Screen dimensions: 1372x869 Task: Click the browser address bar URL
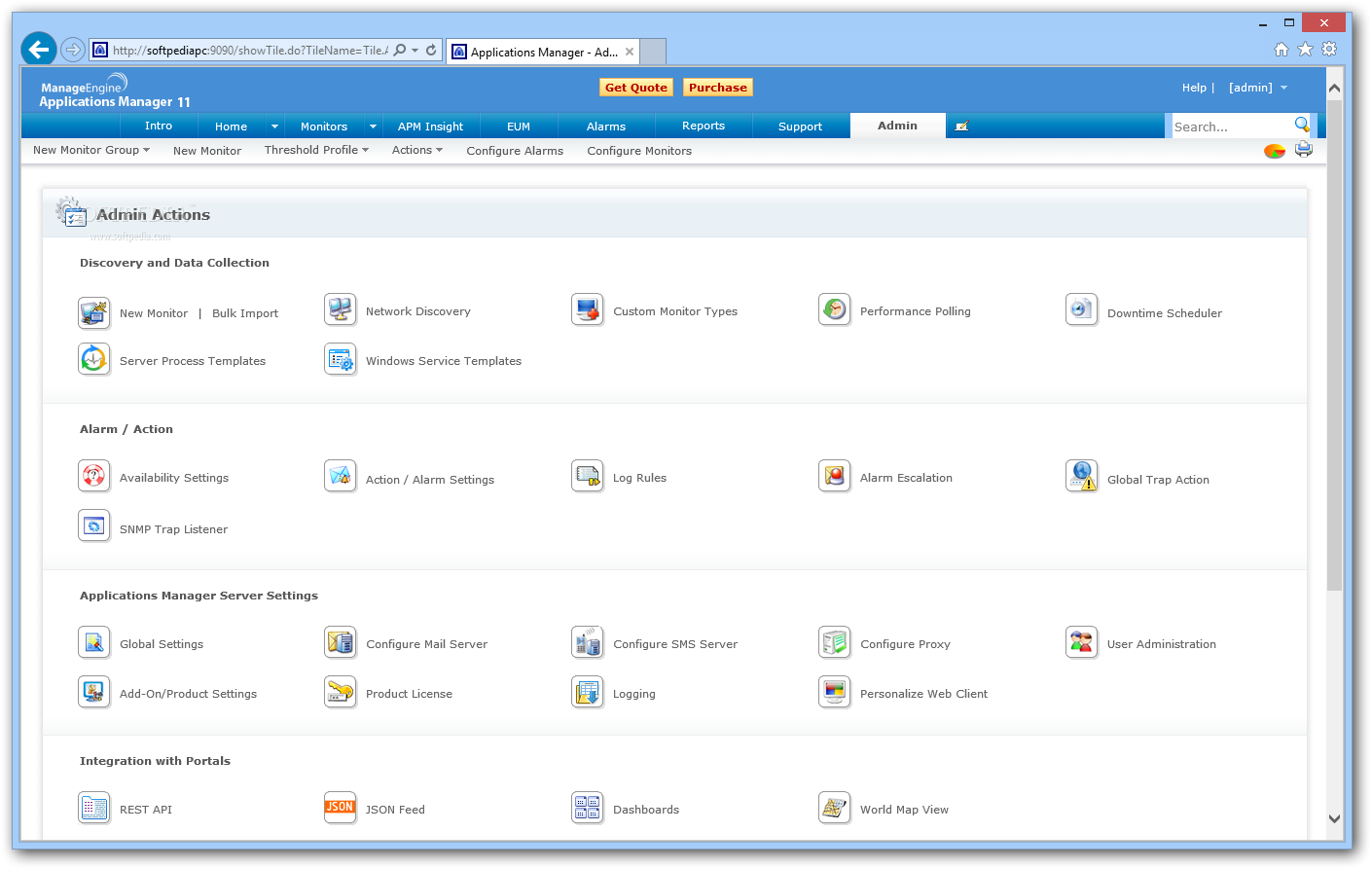point(250,50)
